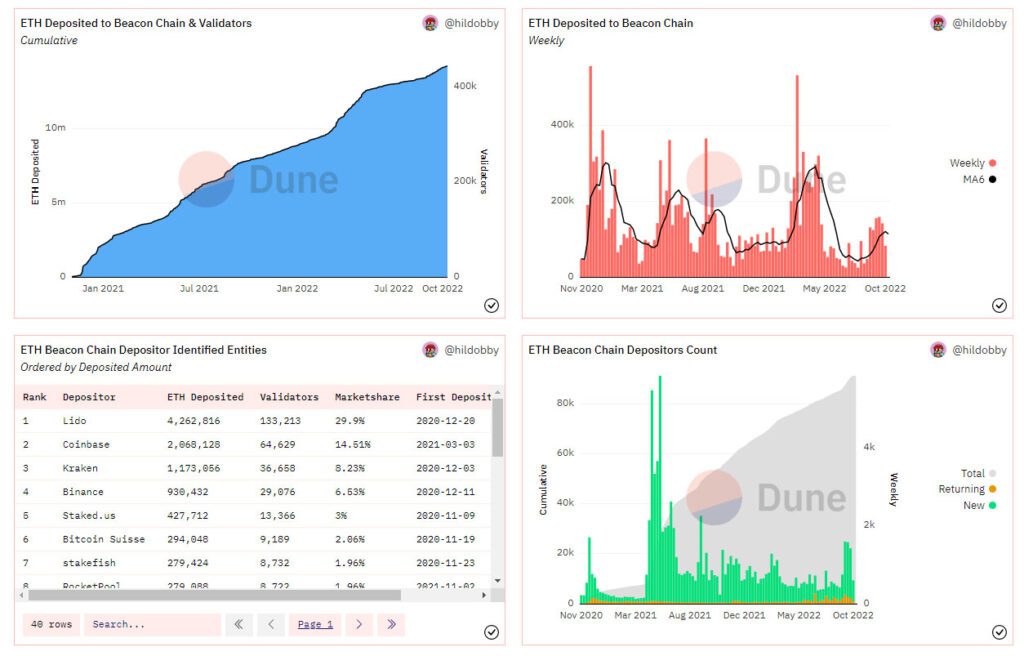Click checkmark icon on cumulative deposits panel

pyautogui.click(x=491, y=305)
